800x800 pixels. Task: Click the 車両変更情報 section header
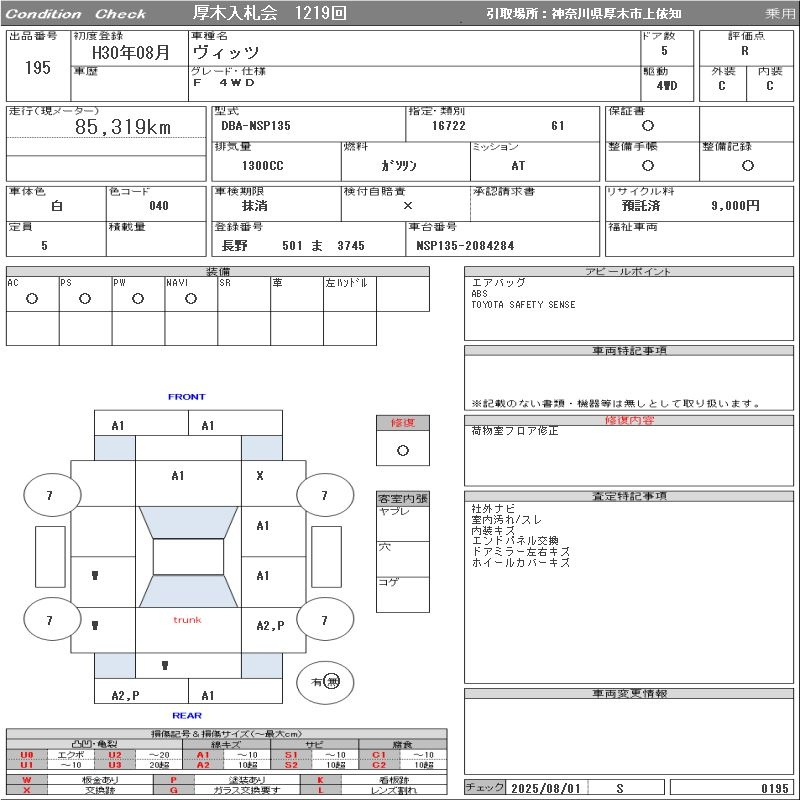tap(629, 693)
